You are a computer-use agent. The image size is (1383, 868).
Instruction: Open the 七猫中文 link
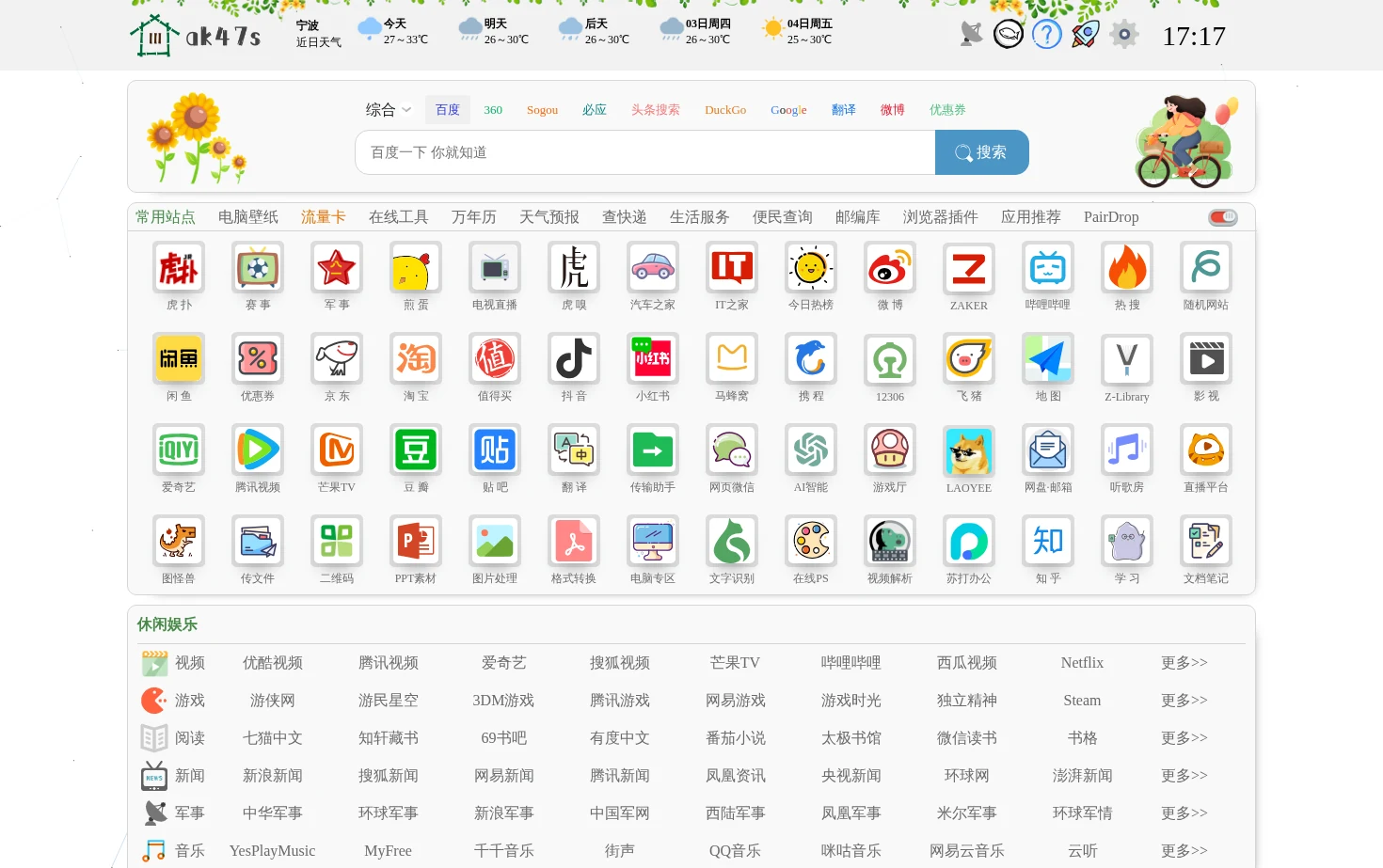pyautogui.click(x=273, y=738)
